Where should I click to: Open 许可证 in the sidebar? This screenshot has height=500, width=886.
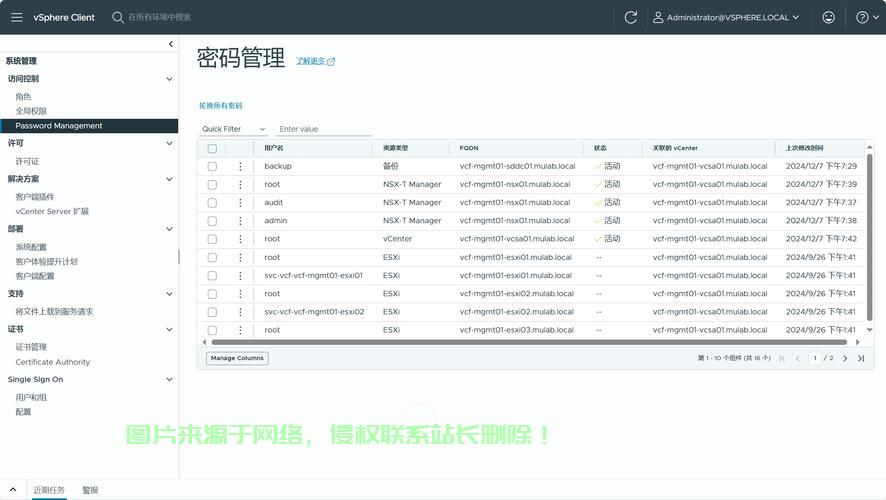27,162
